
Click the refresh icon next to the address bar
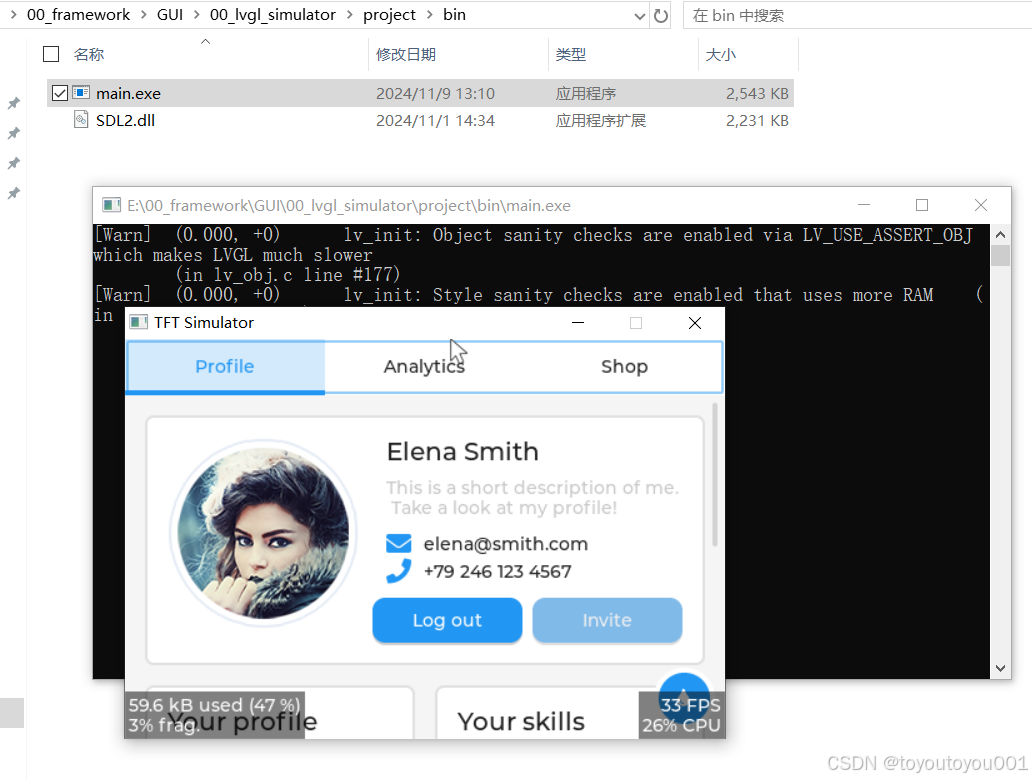click(661, 15)
